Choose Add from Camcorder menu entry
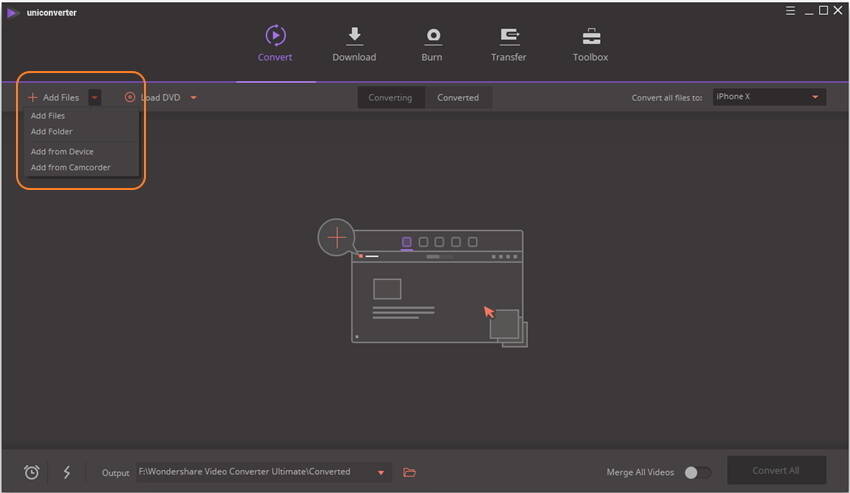Viewport: 850px width, 493px height. click(x=70, y=167)
